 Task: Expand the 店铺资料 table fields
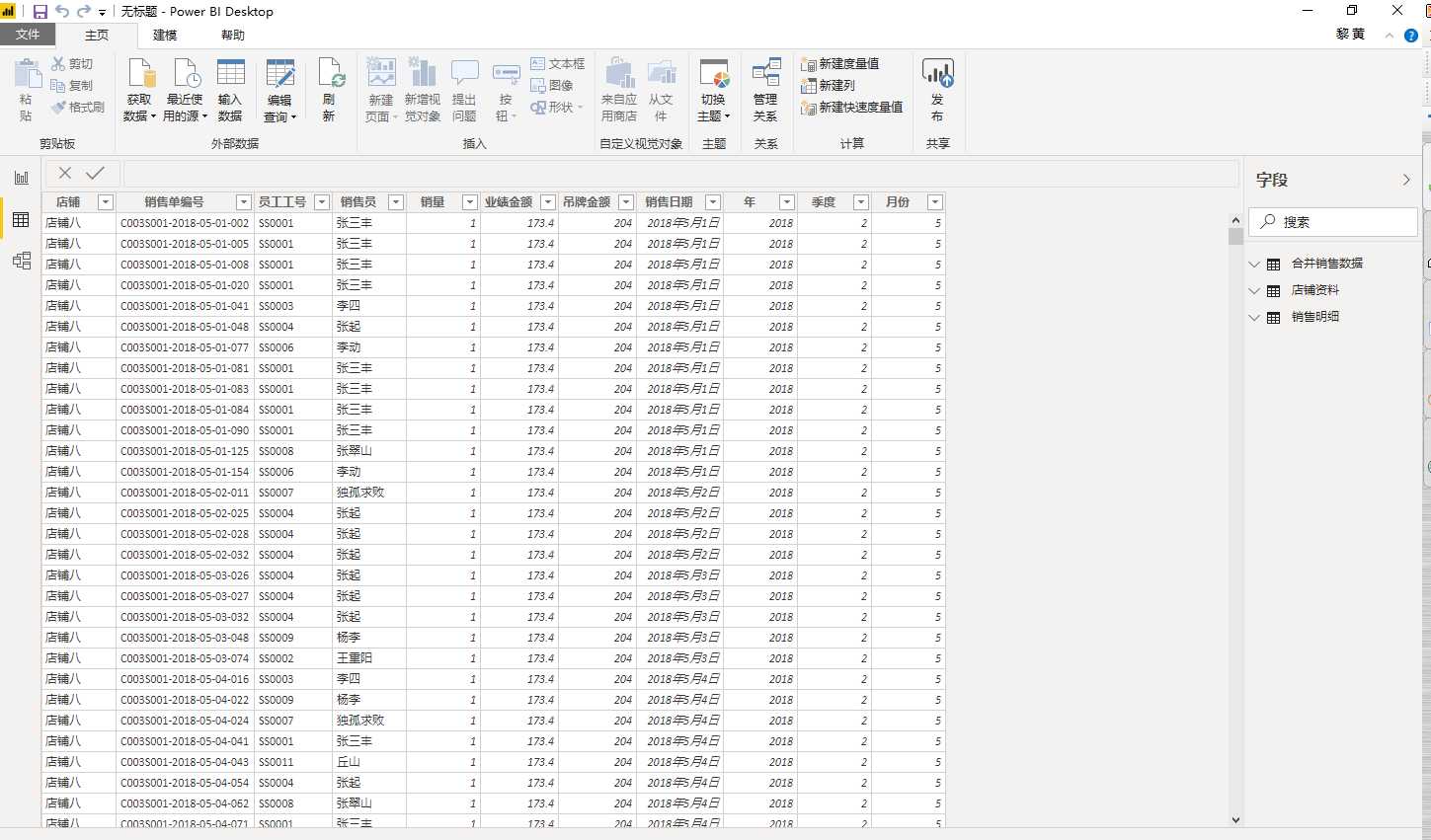[x=1254, y=290]
